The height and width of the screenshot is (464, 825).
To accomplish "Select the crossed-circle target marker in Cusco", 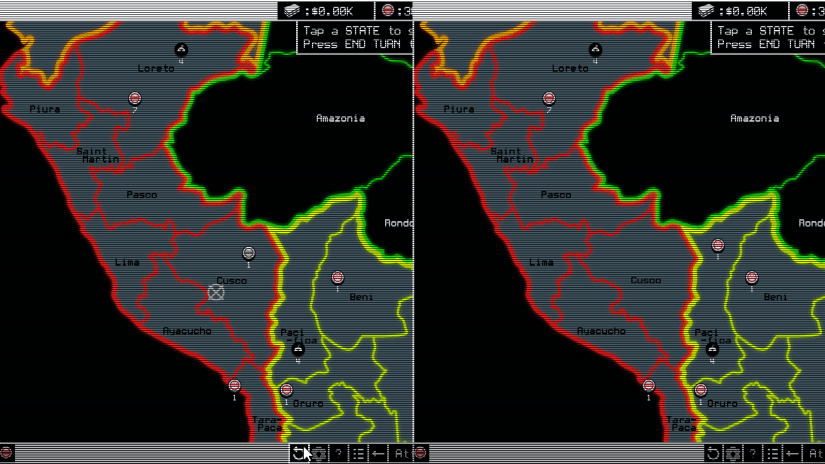I will (x=216, y=292).
